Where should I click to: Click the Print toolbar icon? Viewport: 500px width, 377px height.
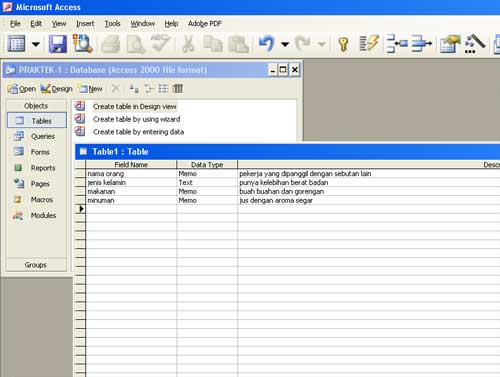(111, 44)
